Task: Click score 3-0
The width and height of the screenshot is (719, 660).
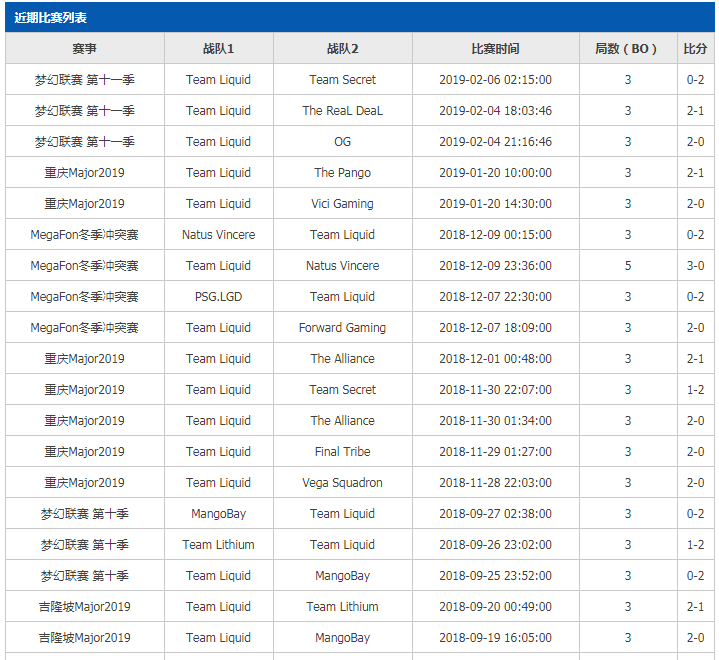Action: [695, 266]
